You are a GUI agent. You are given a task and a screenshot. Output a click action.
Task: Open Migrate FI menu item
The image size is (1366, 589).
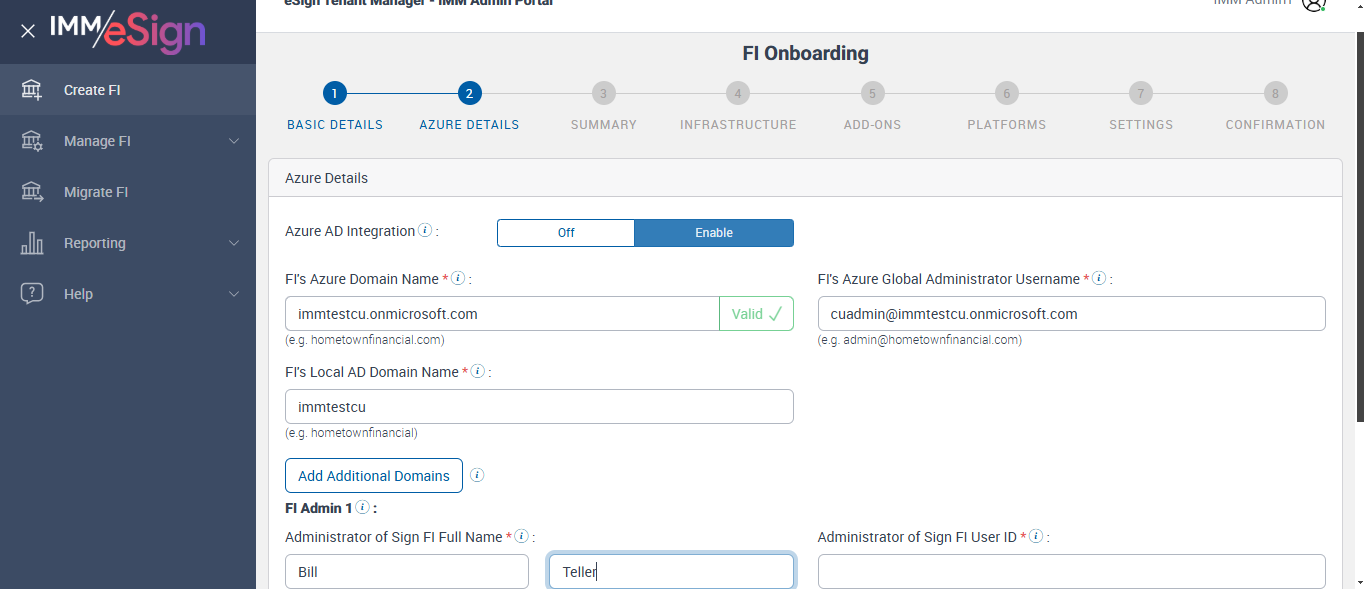[x=128, y=192]
